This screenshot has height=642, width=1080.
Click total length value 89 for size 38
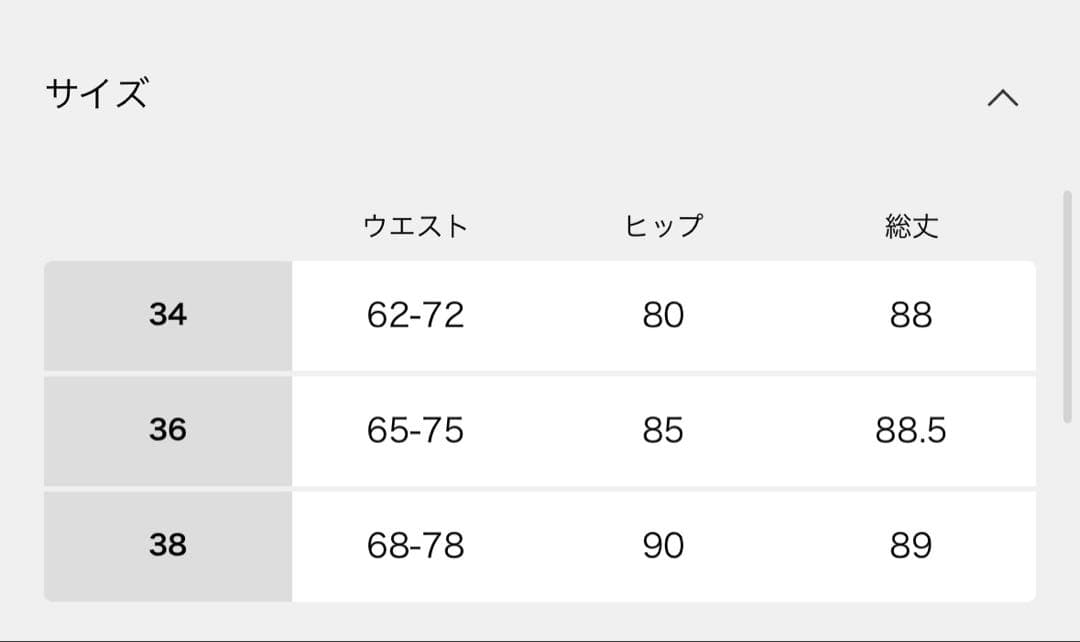pyautogui.click(x=910, y=545)
